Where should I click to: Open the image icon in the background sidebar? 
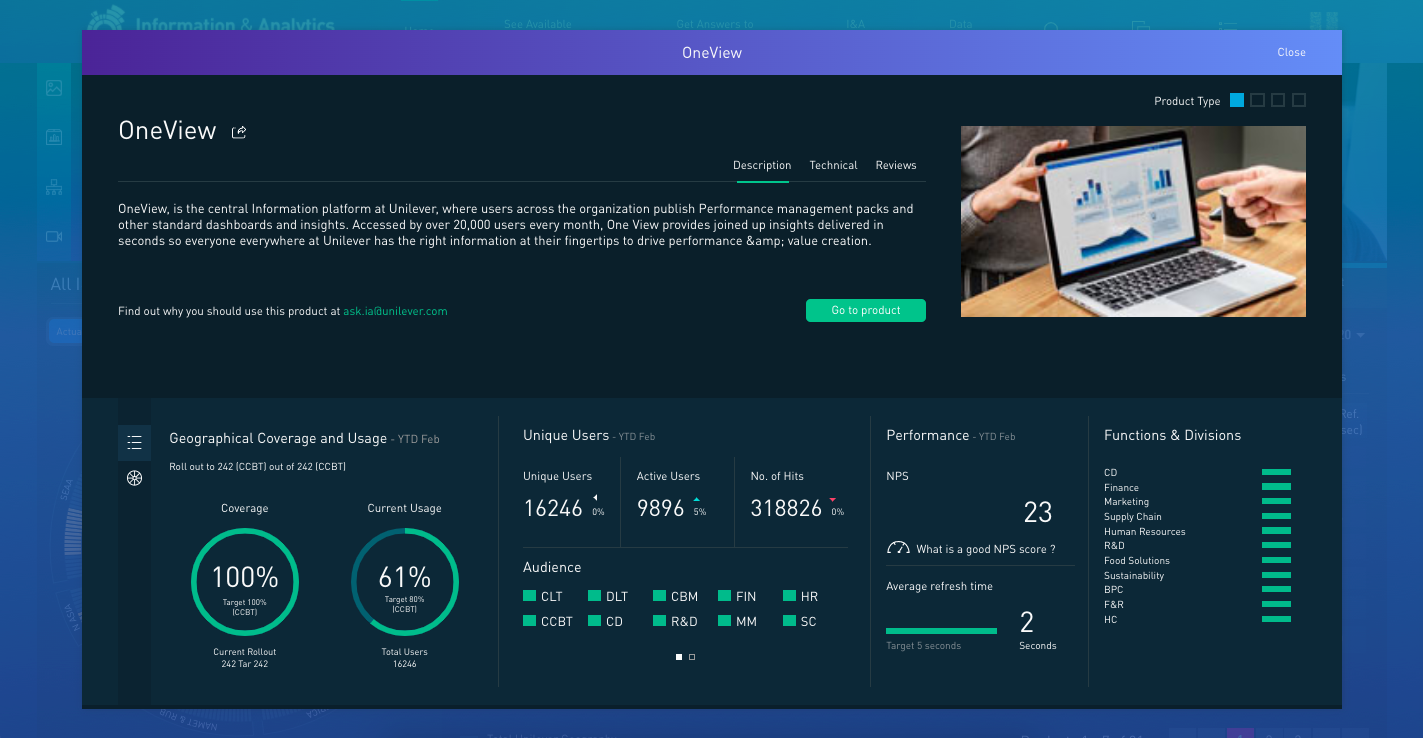(x=54, y=88)
